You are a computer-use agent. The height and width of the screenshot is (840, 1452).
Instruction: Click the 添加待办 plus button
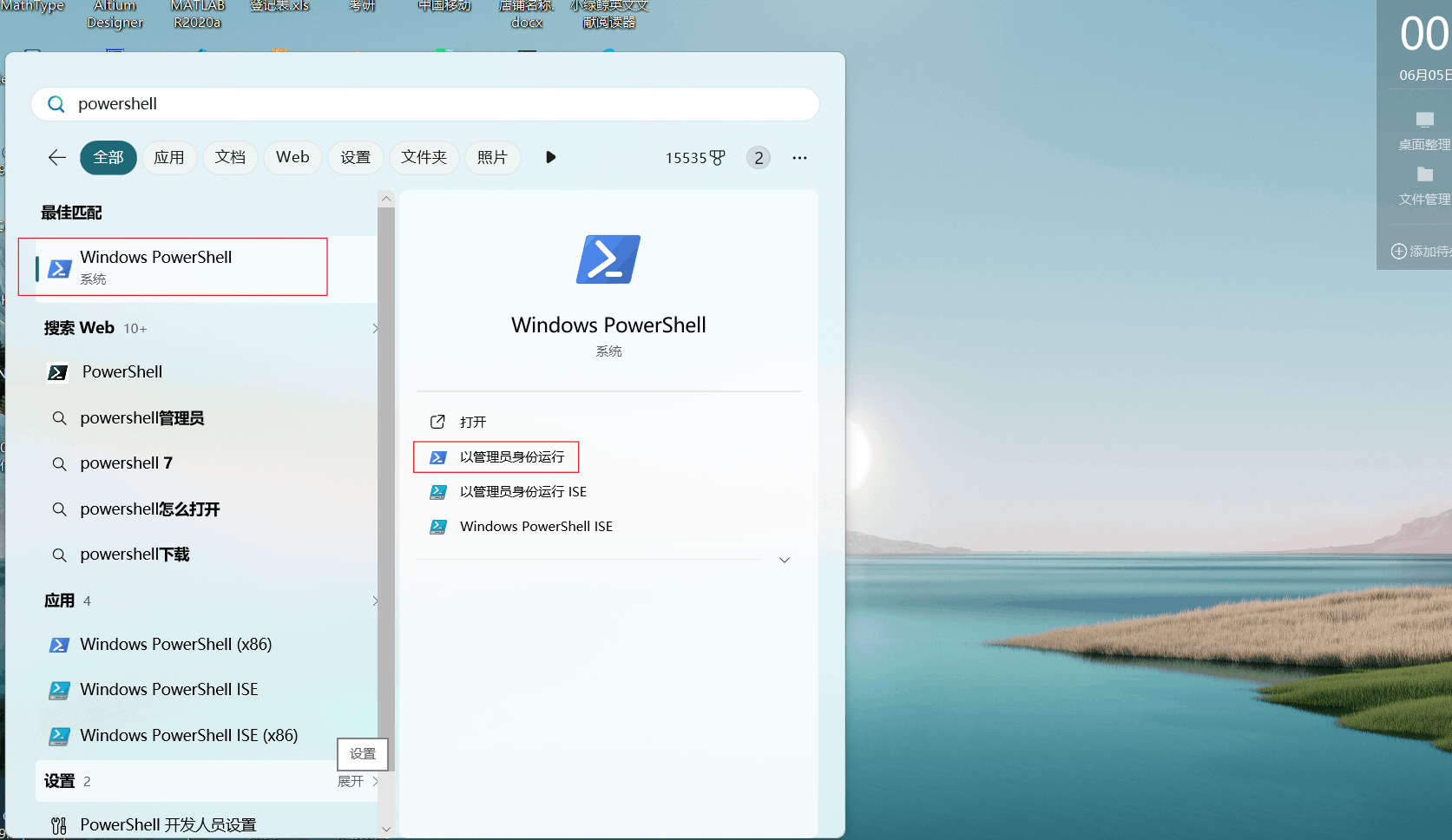[1399, 252]
